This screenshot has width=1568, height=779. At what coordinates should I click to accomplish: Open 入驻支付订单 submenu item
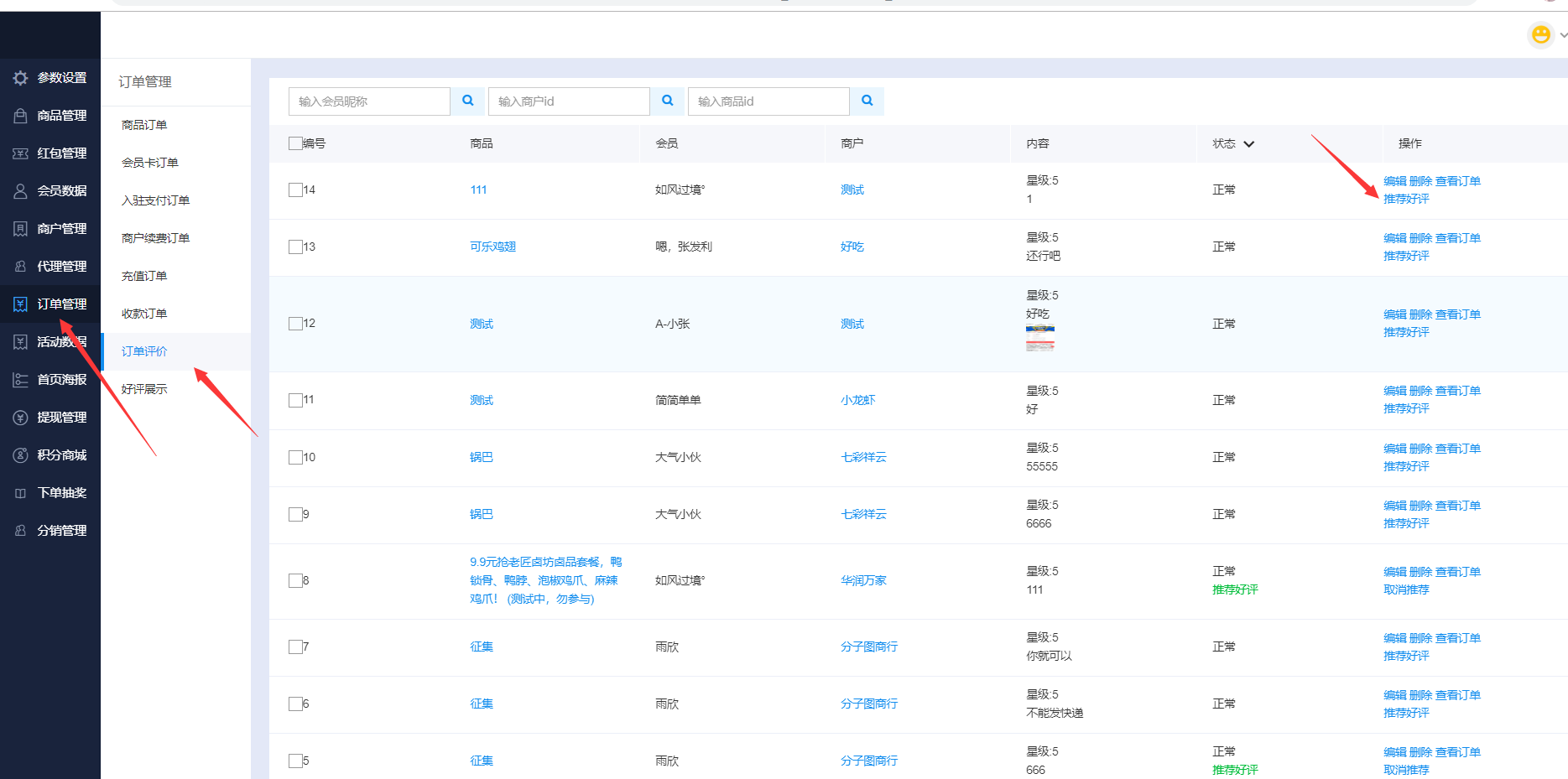click(x=155, y=200)
